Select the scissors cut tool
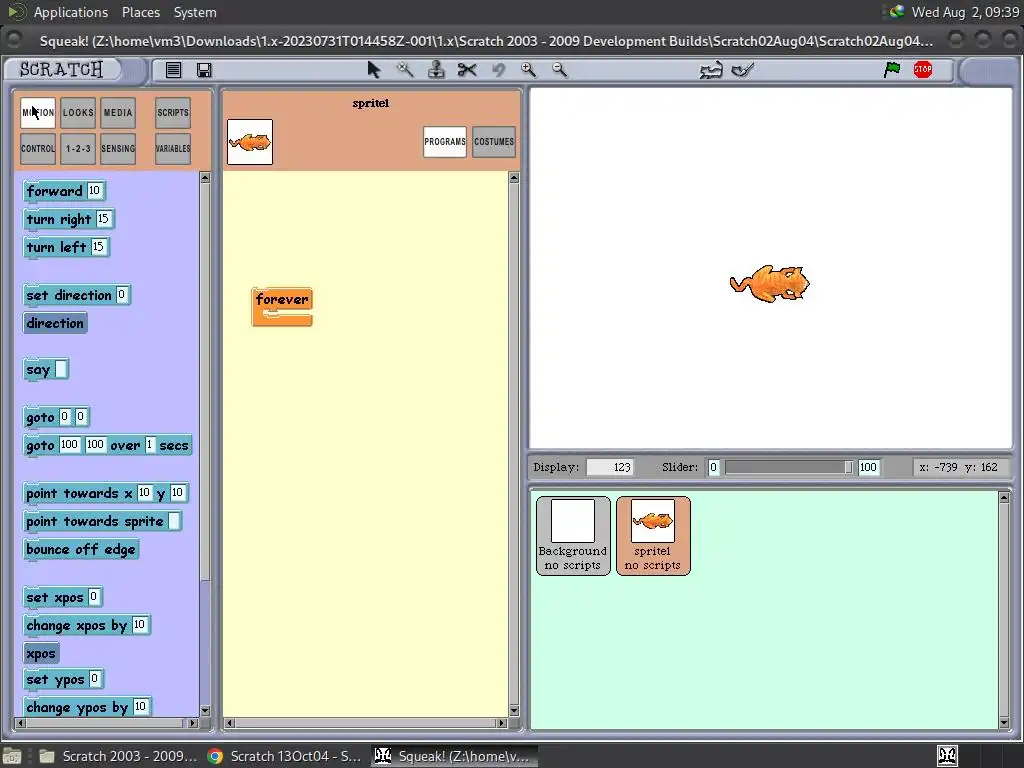This screenshot has width=1024, height=768. coord(467,69)
